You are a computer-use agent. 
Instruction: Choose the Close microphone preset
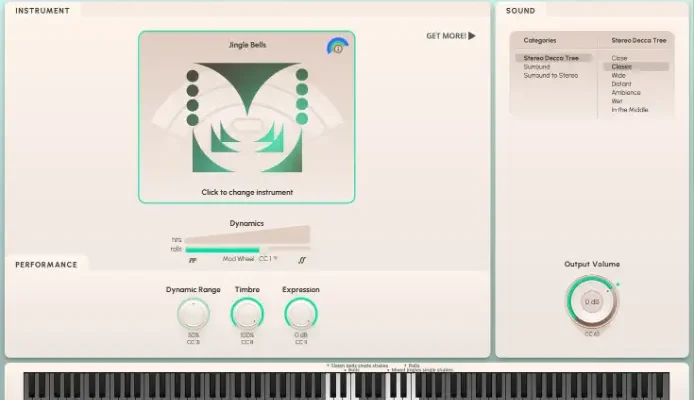click(x=620, y=58)
